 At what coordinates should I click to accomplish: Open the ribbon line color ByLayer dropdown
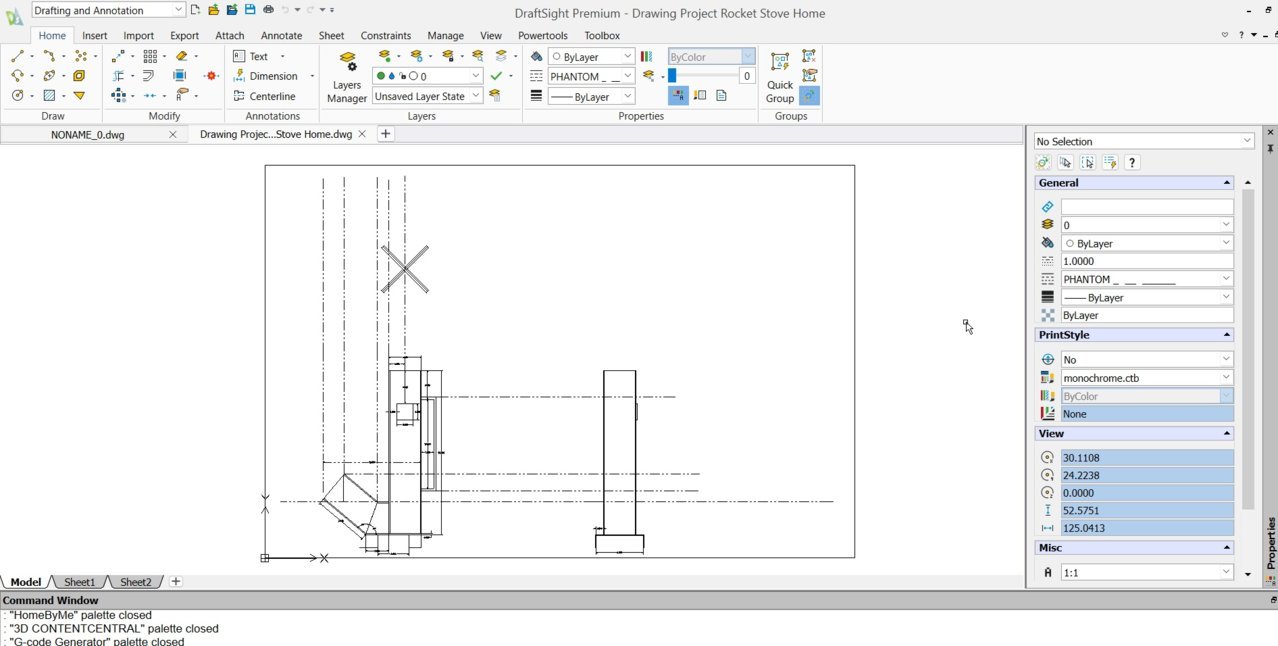pyautogui.click(x=591, y=57)
